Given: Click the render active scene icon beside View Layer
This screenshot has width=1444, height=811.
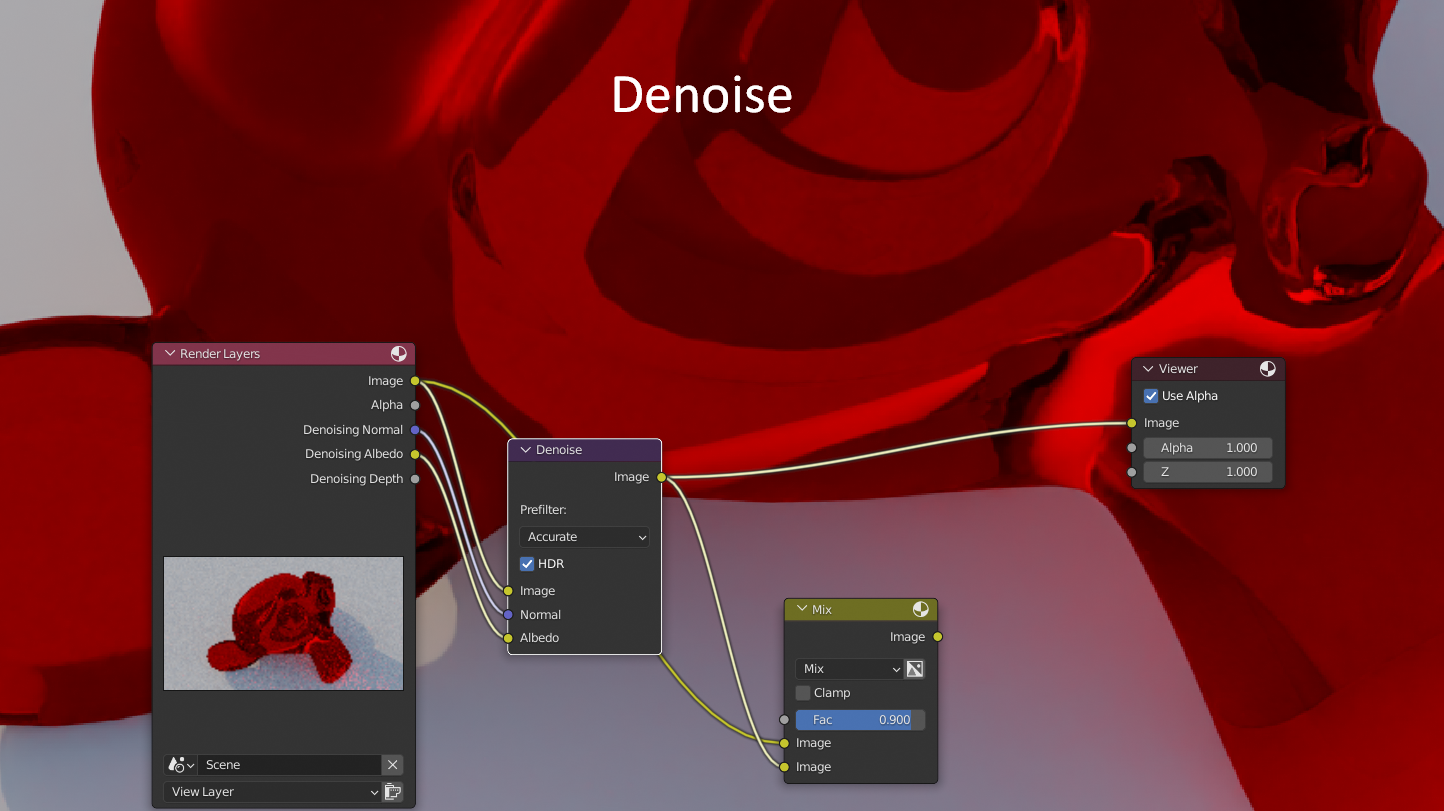Looking at the screenshot, I should coord(393,792).
